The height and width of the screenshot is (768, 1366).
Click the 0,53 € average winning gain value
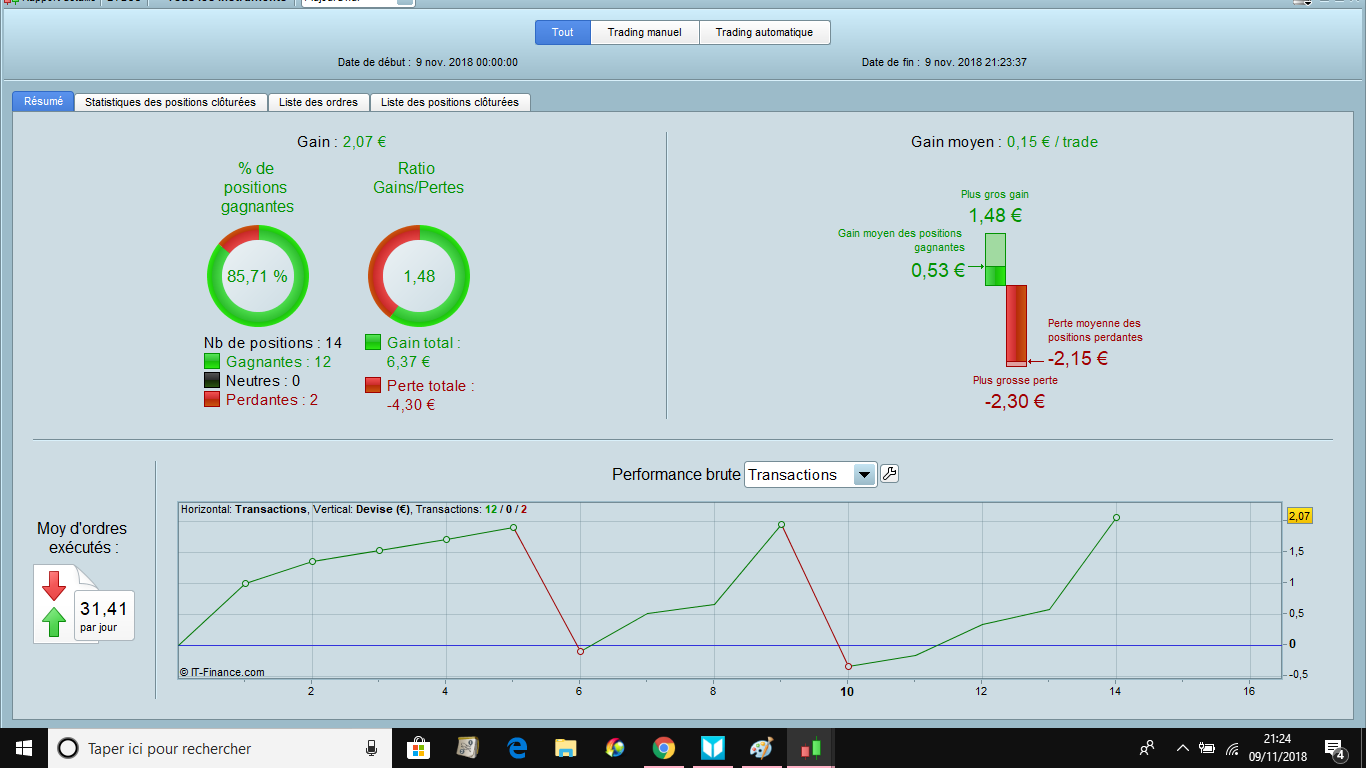[x=938, y=270]
